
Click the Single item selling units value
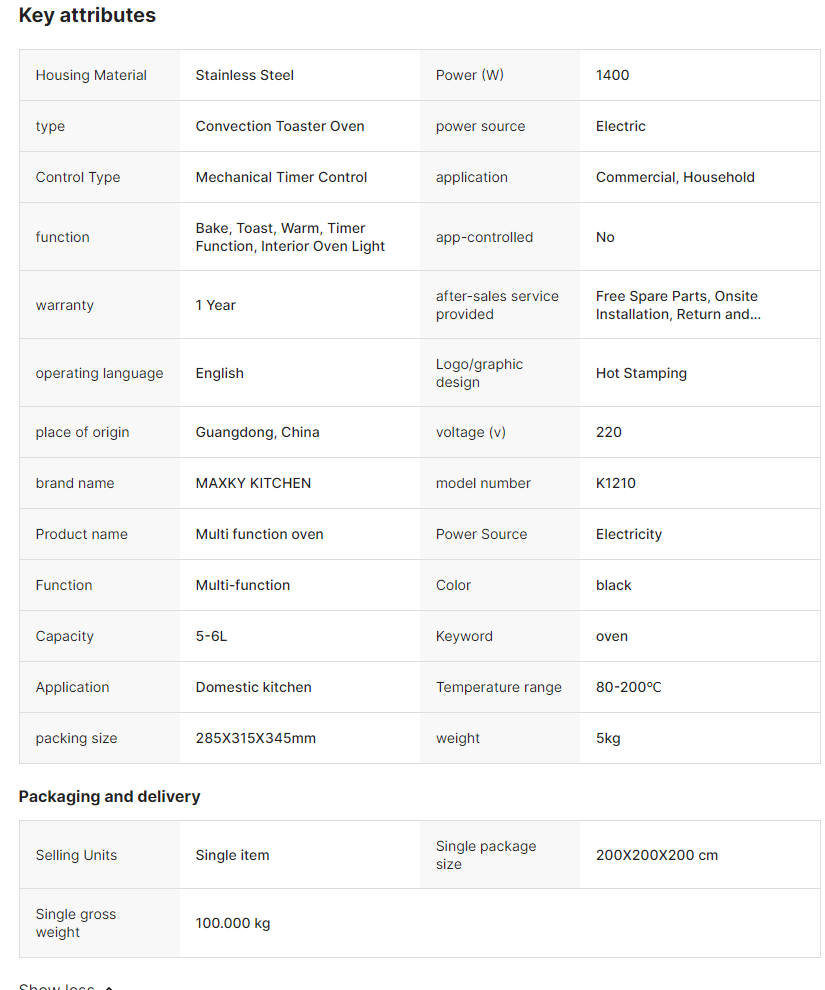click(x=232, y=855)
